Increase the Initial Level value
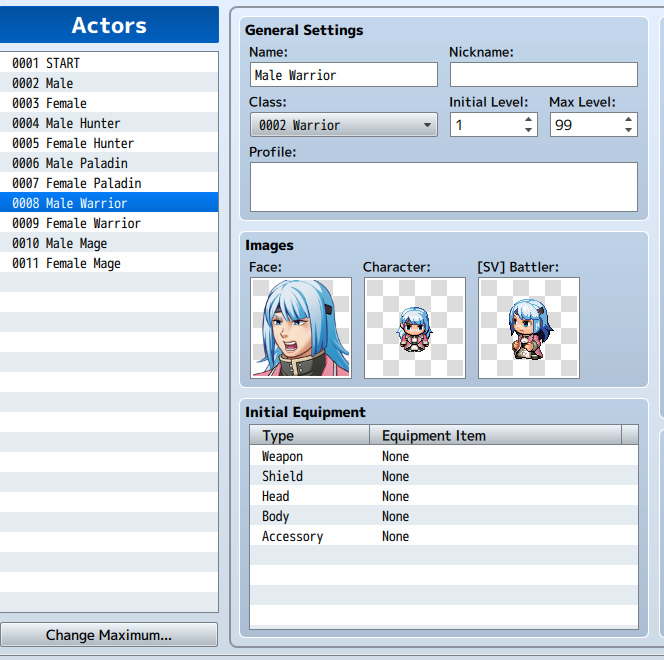 pos(528,119)
